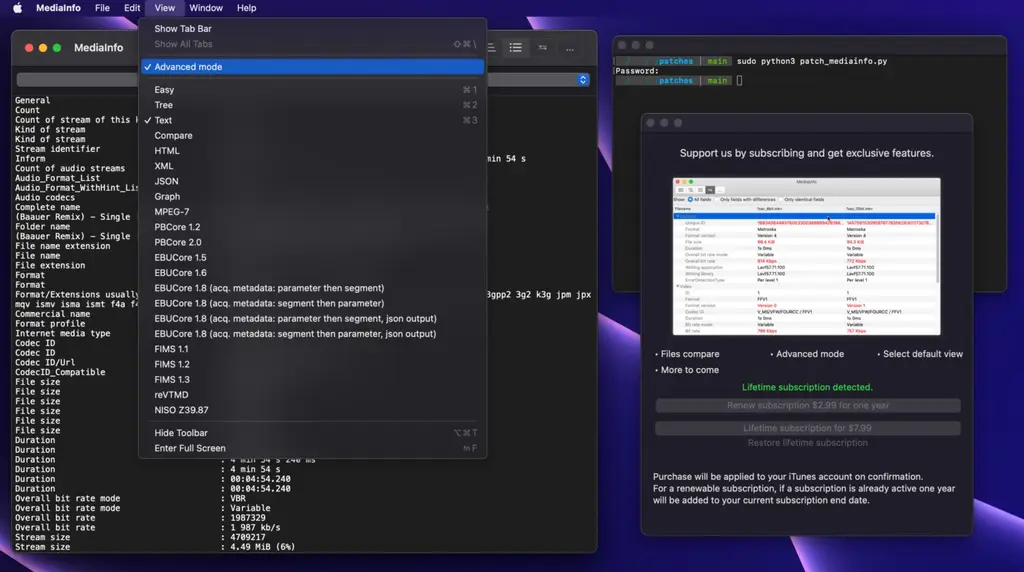Select PBCore 1.2 output

point(312,227)
